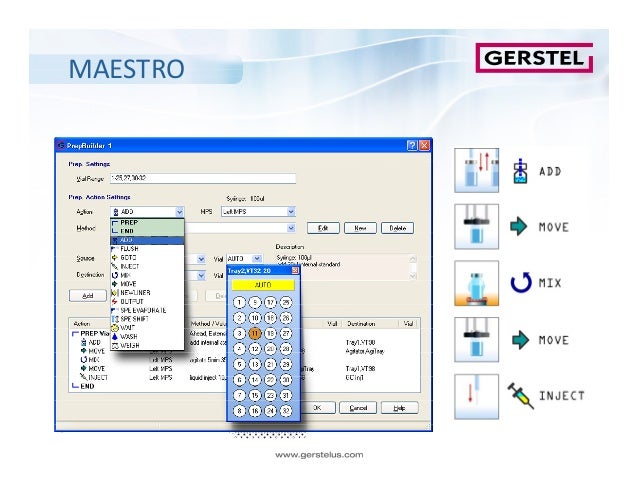This screenshot has width=638, height=493.
Task: Select the PREP Vial row in table
Action: pos(244,334)
